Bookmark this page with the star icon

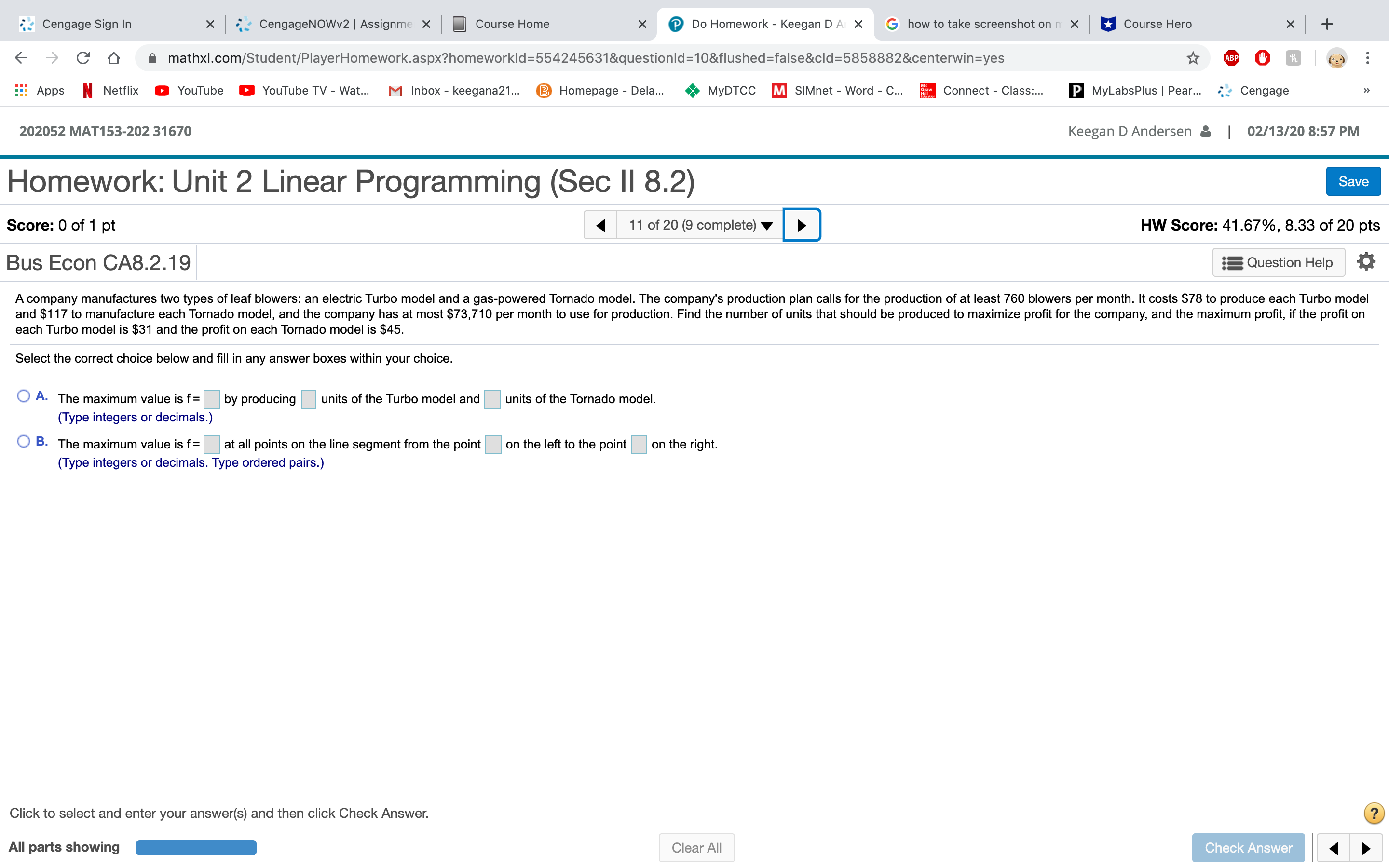[x=1193, y=58]
